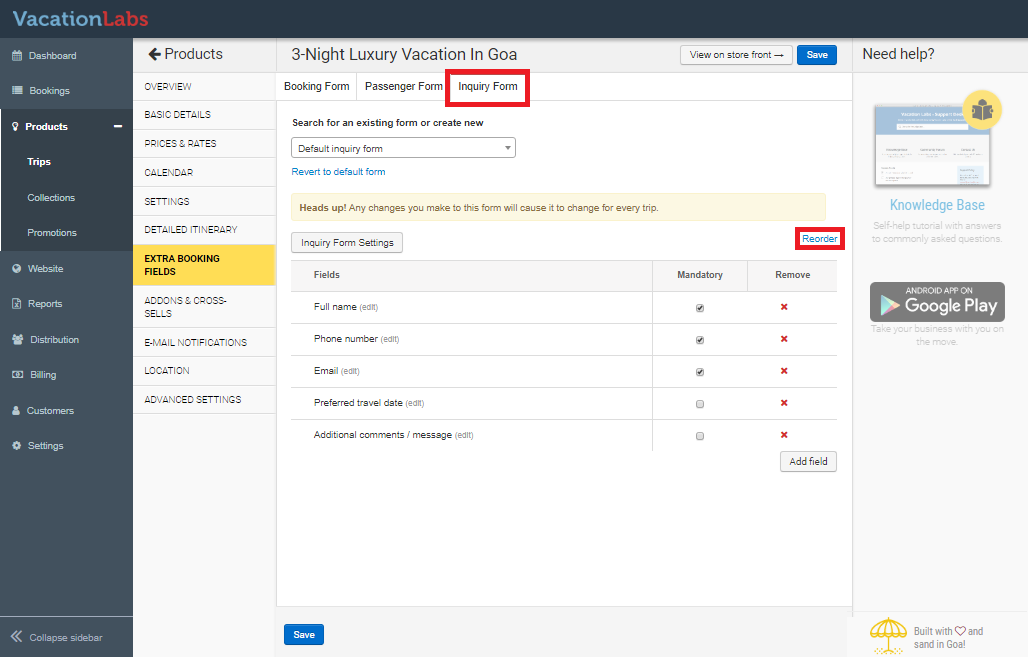
Task: Enable Mandatory for Preferred travel date
Action: tap(699, 404)
